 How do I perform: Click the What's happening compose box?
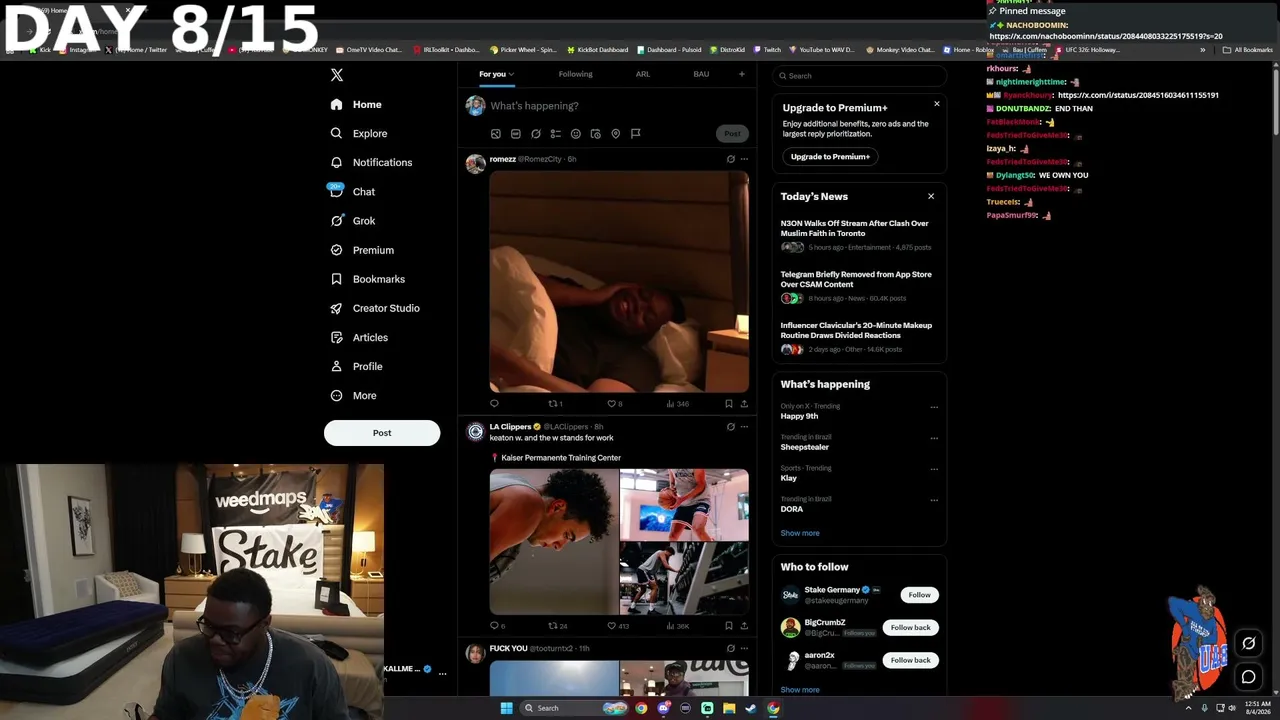click(x=617, y=106)
